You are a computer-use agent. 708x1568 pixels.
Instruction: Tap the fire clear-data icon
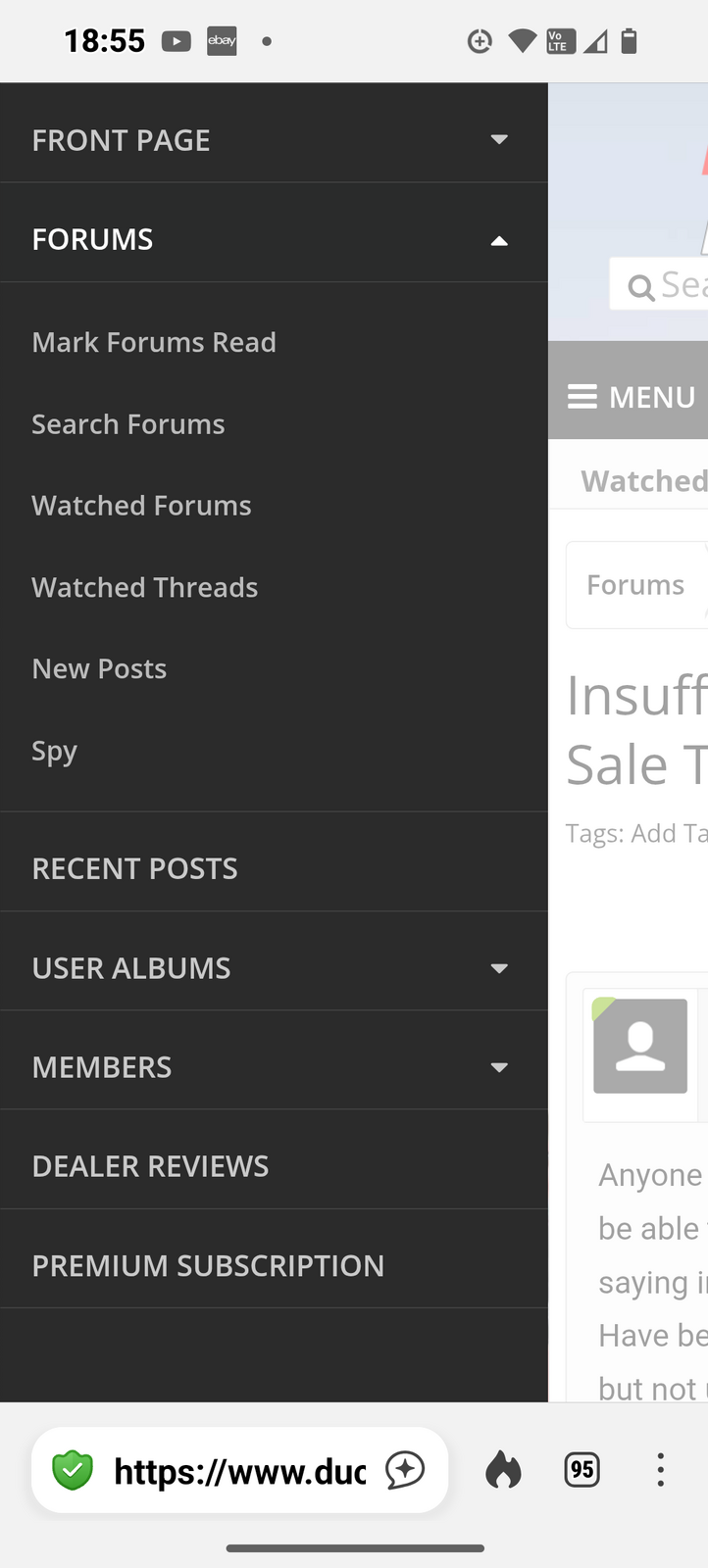click(503, 1470)
